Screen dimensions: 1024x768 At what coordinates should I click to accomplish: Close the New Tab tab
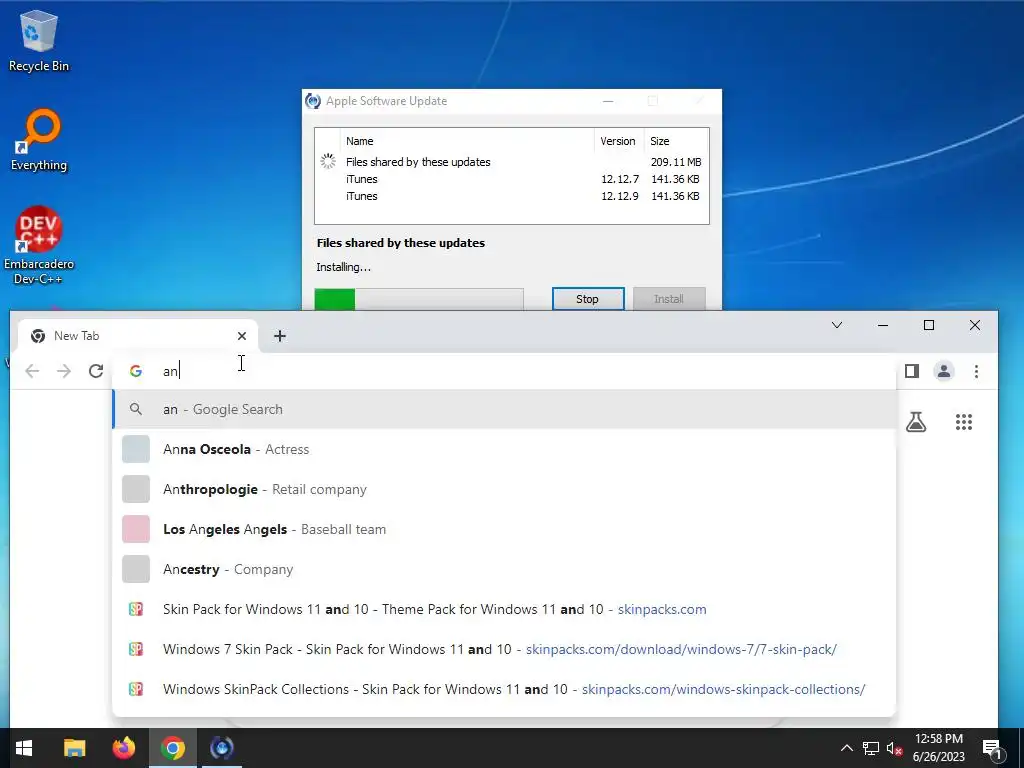pyautogui.click(x=242, y=336)
